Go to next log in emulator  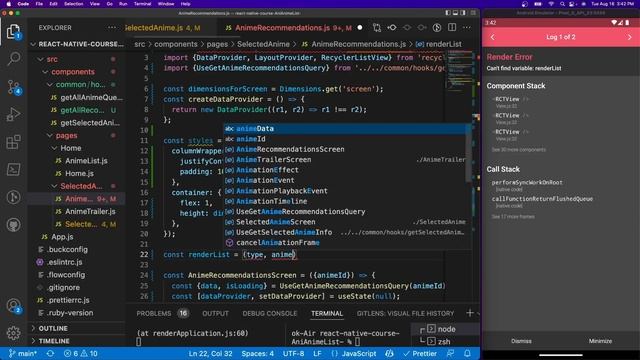(629, 37)
